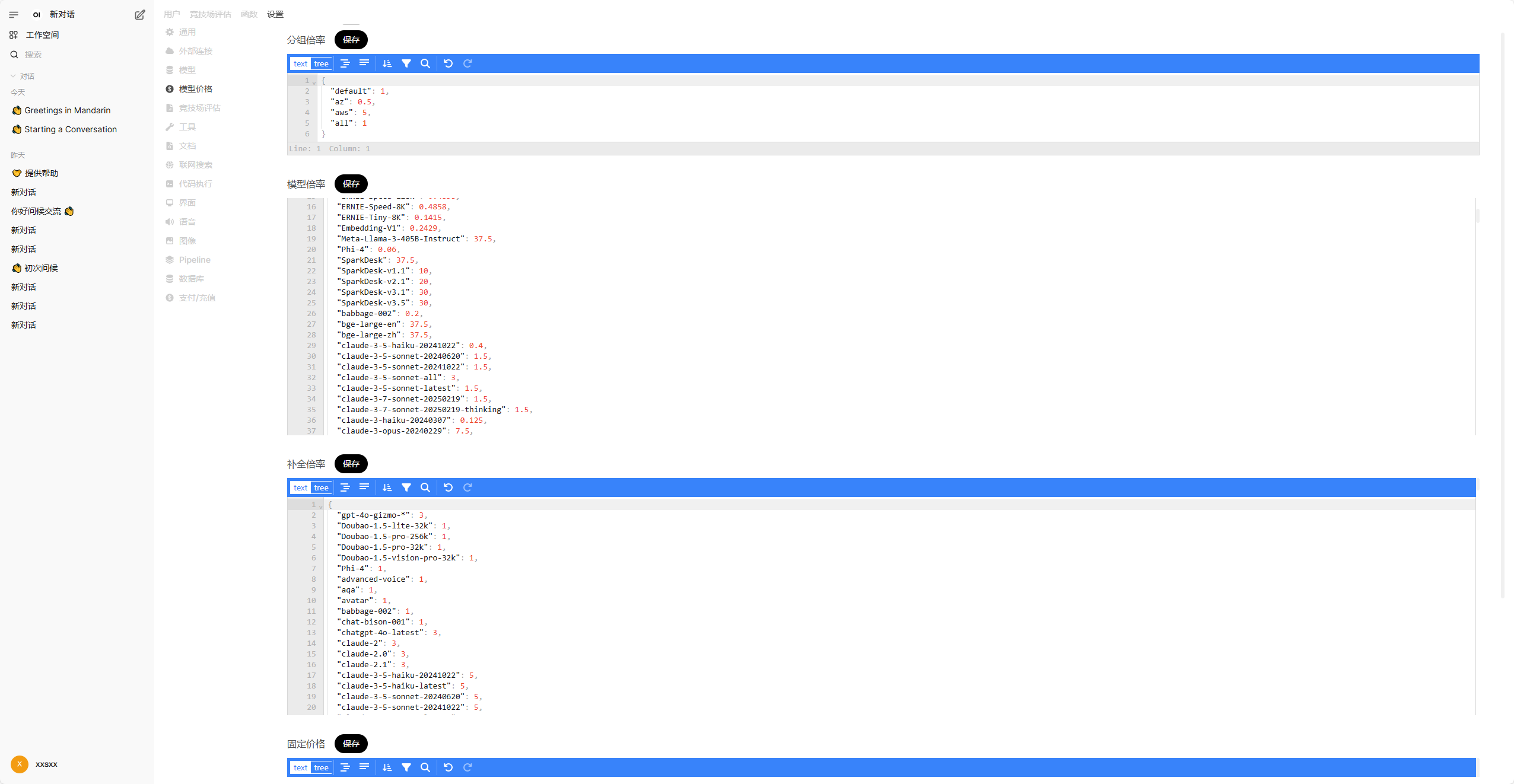Save the 模型倍率 settings
Screen dimensions: 1514x784
(351, 184)
